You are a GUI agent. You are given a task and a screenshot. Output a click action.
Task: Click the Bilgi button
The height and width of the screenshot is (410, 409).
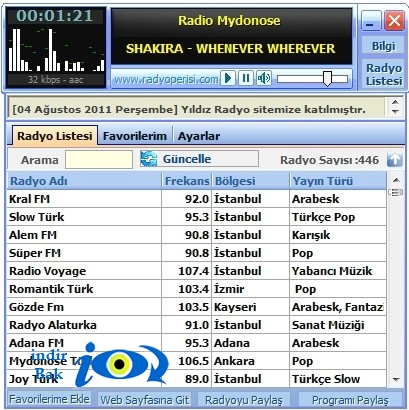pos(383,46)
